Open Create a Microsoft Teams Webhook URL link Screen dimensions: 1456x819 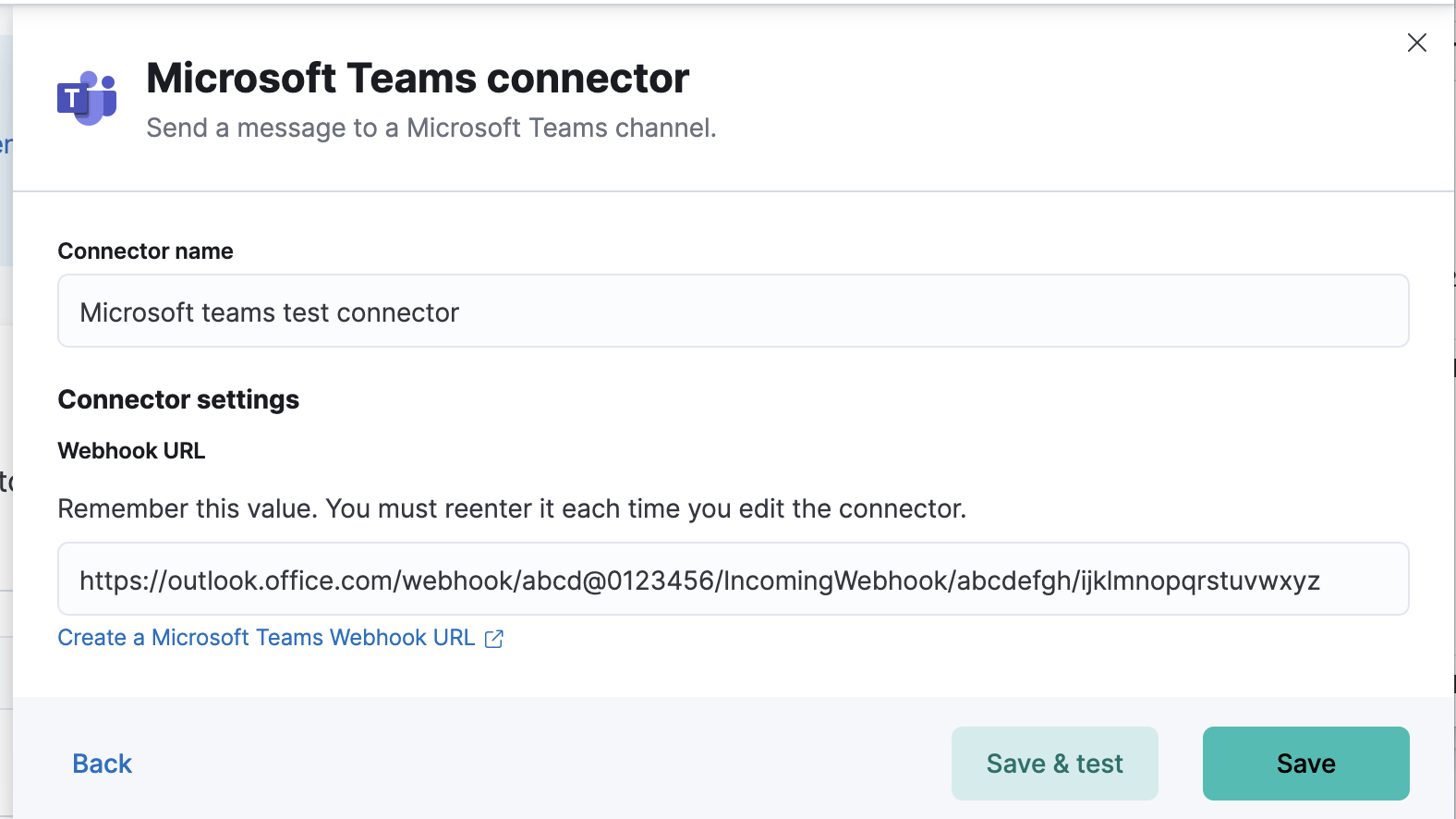(x=266, y=638)
